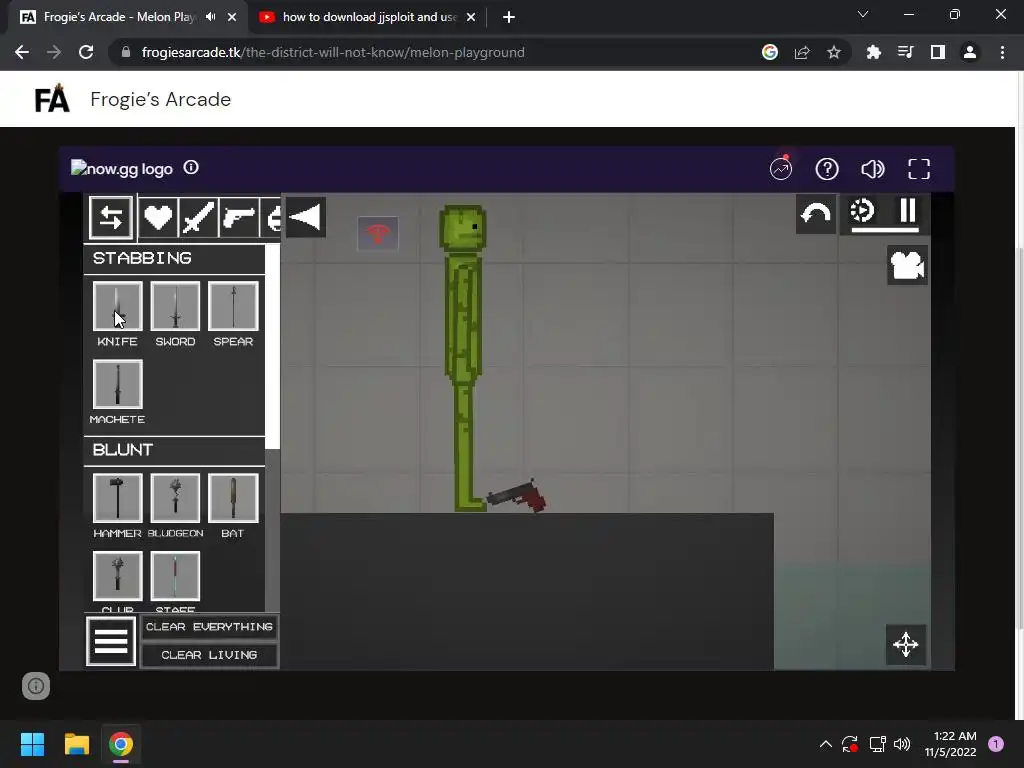The width and height of the screenshot is (1024, 768).
Task: Click the melon character's head
Action: [x=463, y=228]
